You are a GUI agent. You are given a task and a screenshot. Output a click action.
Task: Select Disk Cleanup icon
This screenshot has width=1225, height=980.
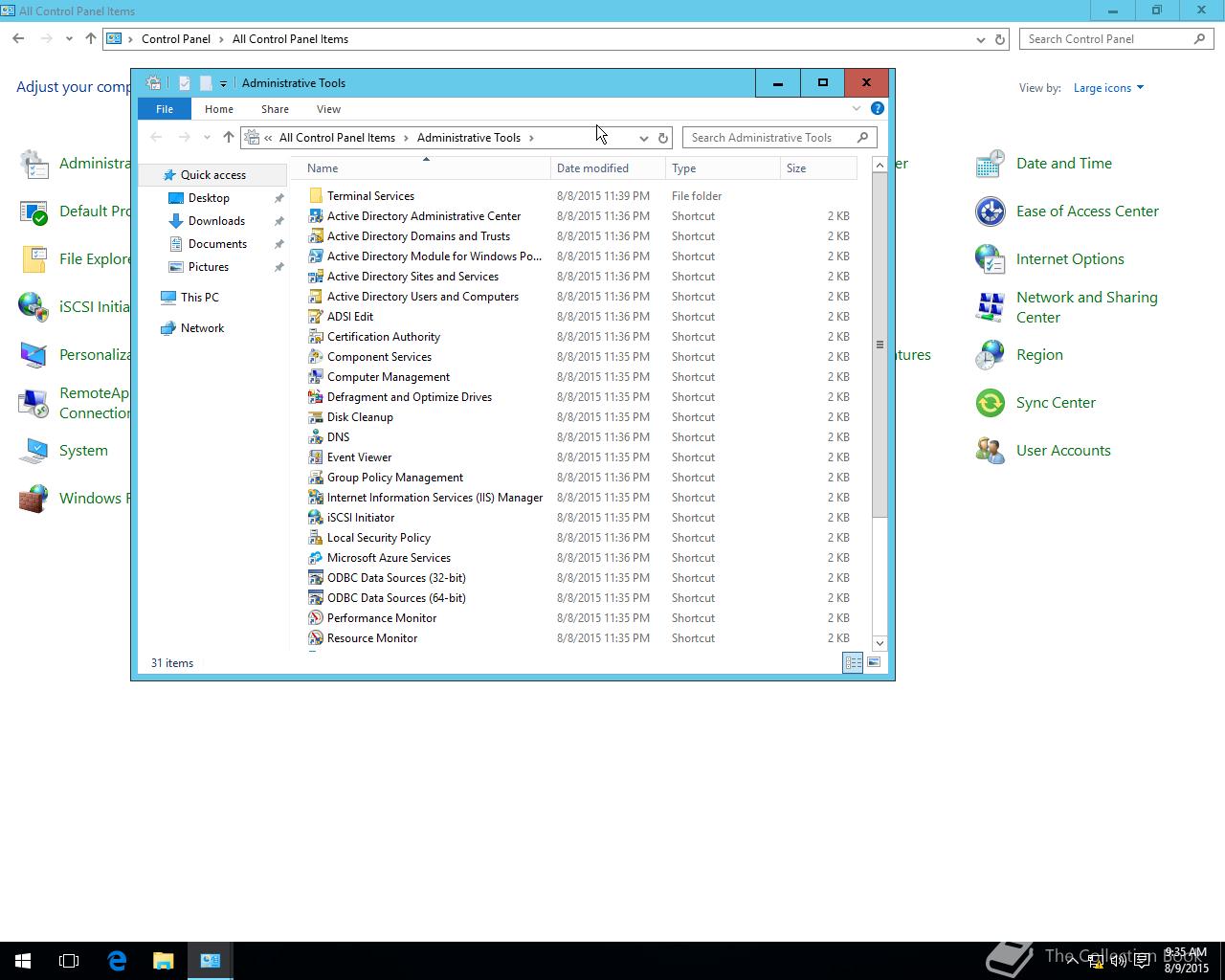coord(315,417)
